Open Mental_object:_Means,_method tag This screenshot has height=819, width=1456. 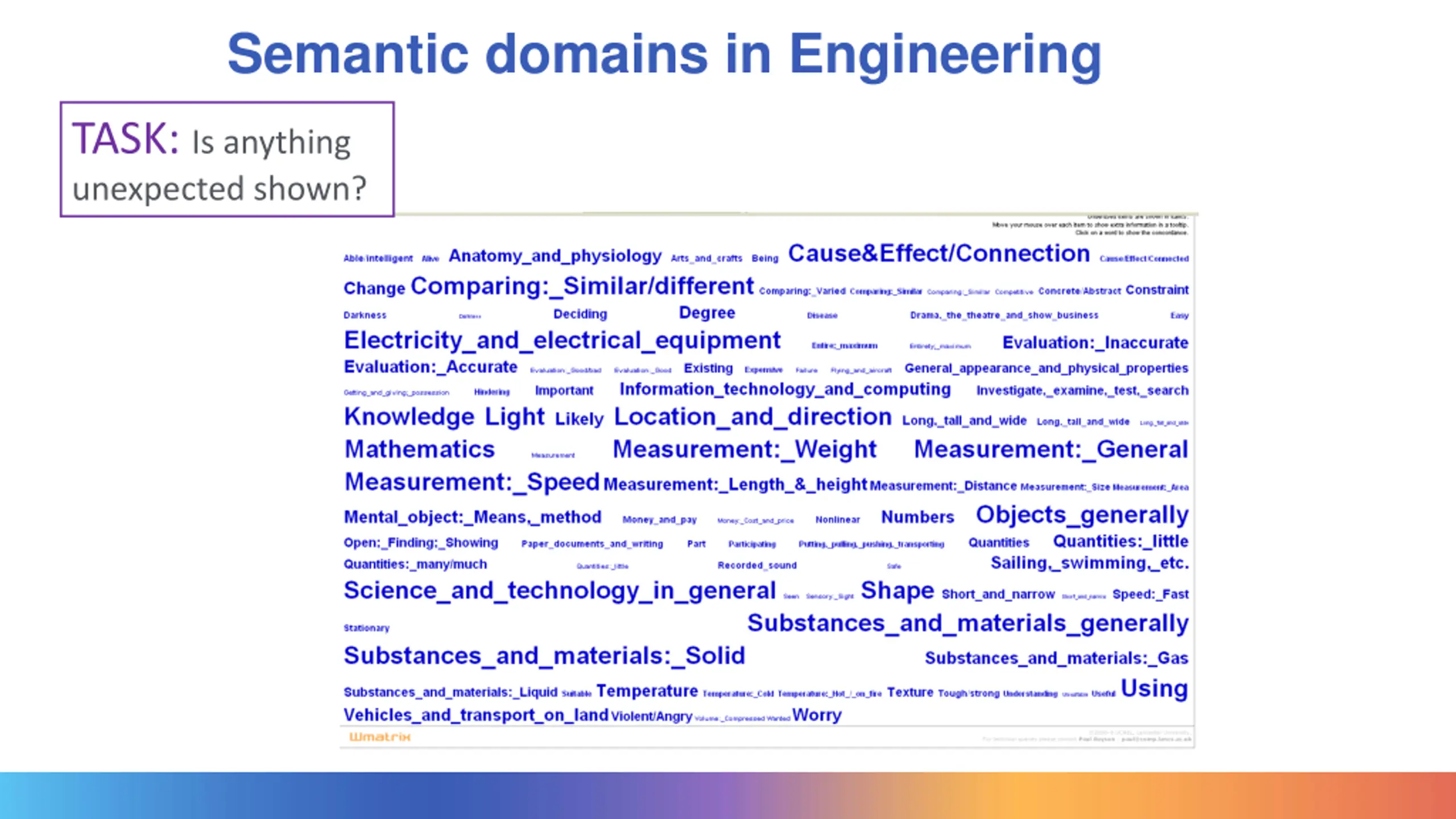pyautogui.click(x=473, y=517)
